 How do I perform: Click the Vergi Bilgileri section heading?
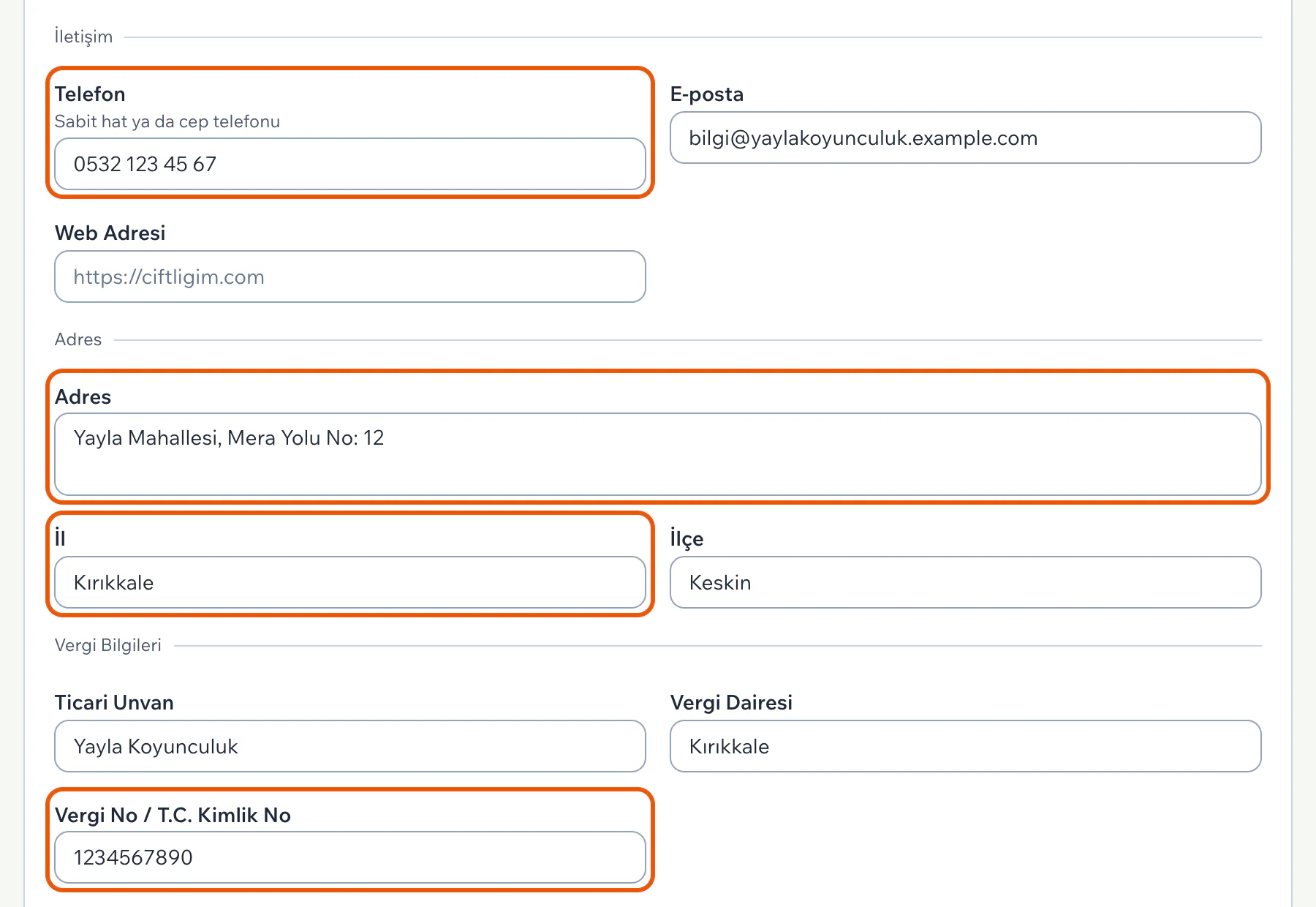(108, 645)
